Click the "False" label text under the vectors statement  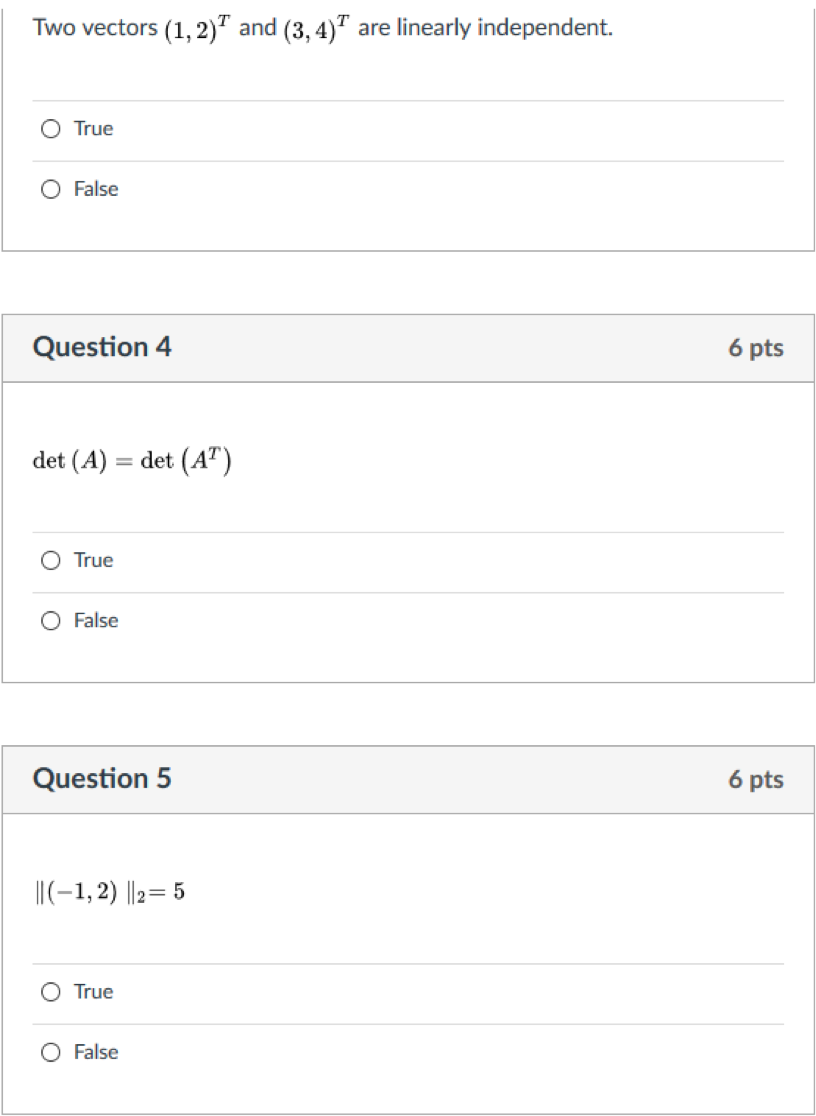(96, 189)
